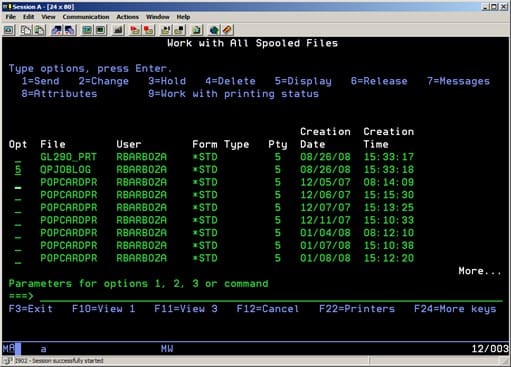Click the command line input after ===>
The height and width of the screenshot is (367, 511).
point(271,296)
